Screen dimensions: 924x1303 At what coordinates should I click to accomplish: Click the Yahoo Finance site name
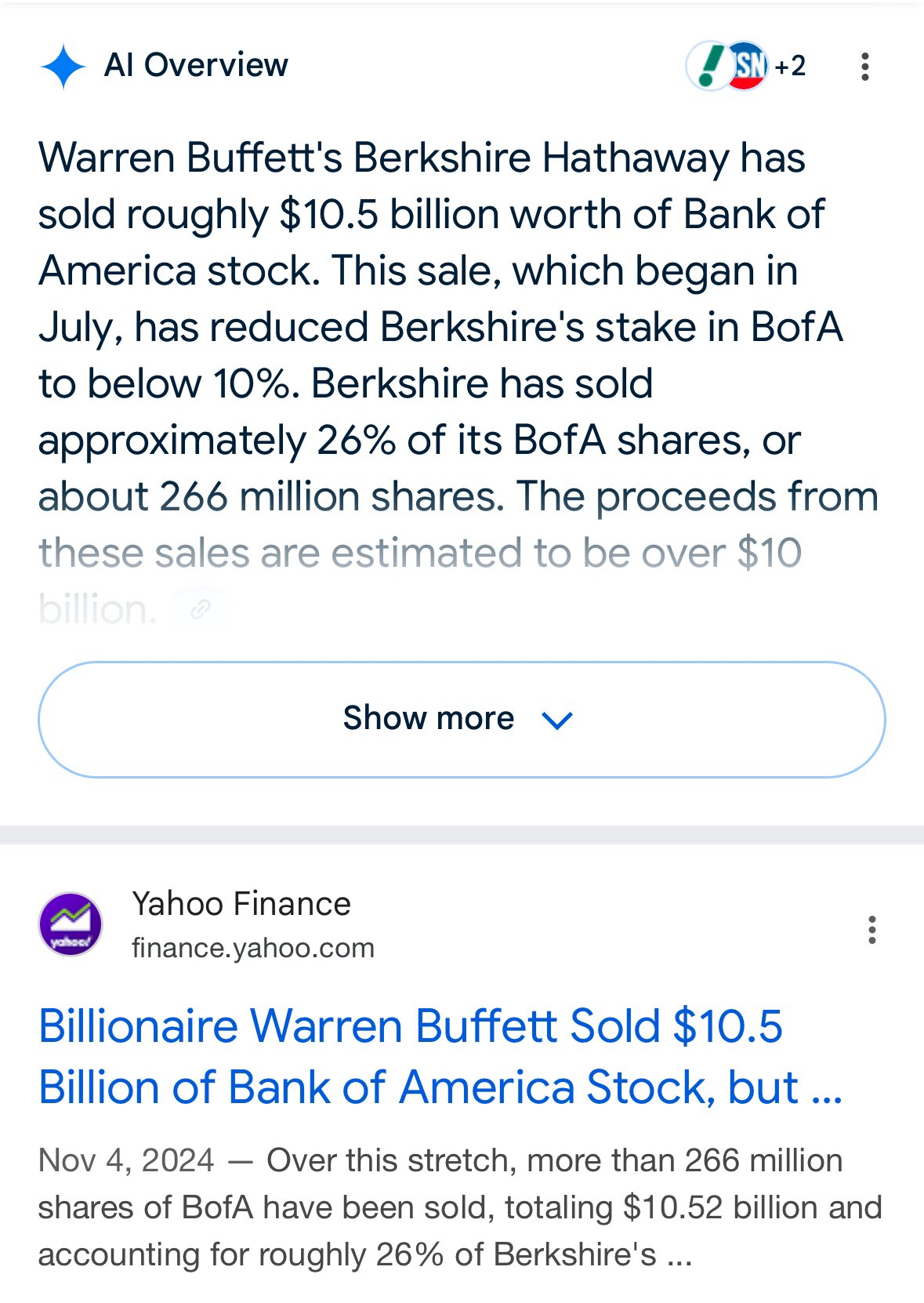tap(241, 904)
